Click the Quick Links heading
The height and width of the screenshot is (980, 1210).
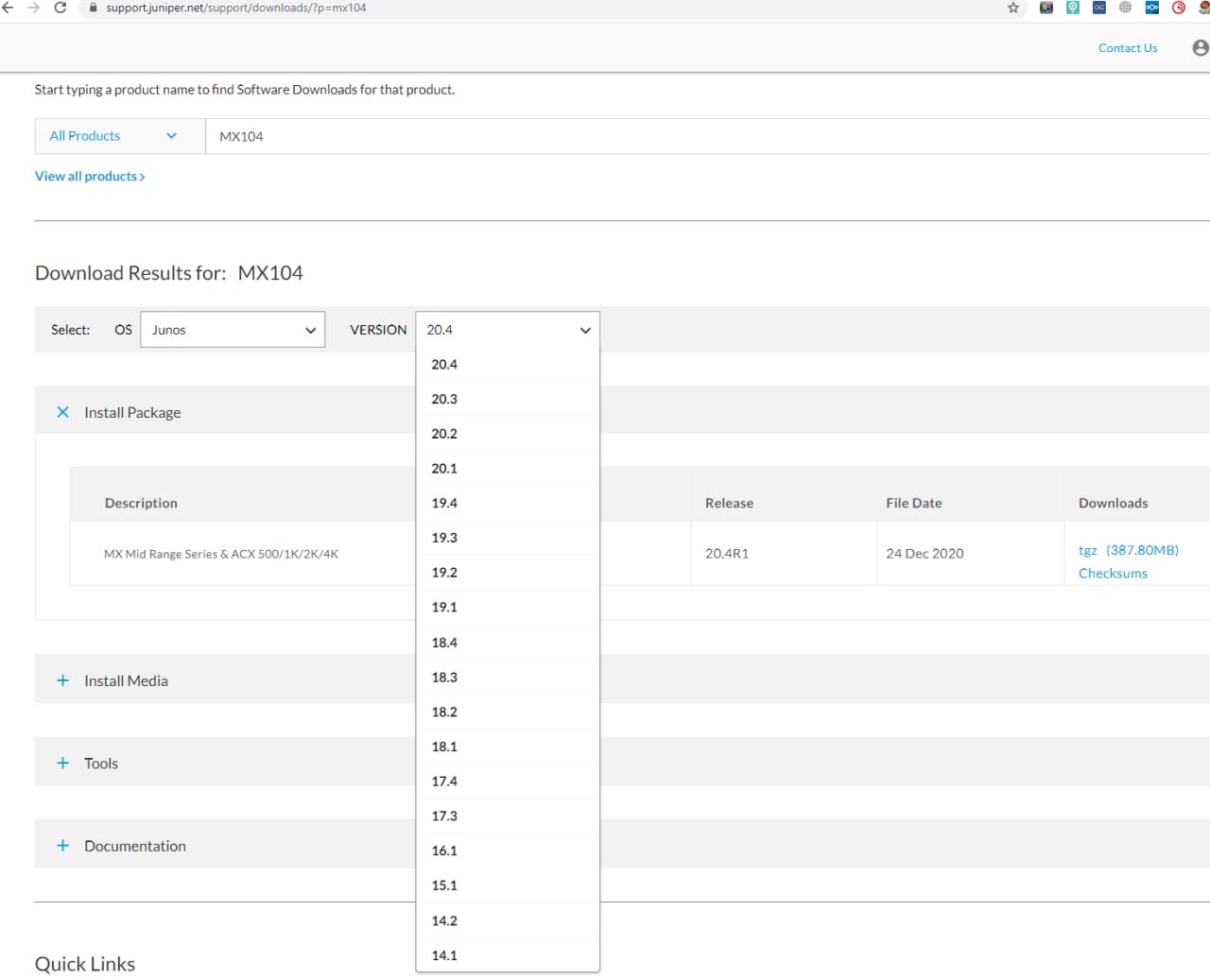tap(85, 964)
